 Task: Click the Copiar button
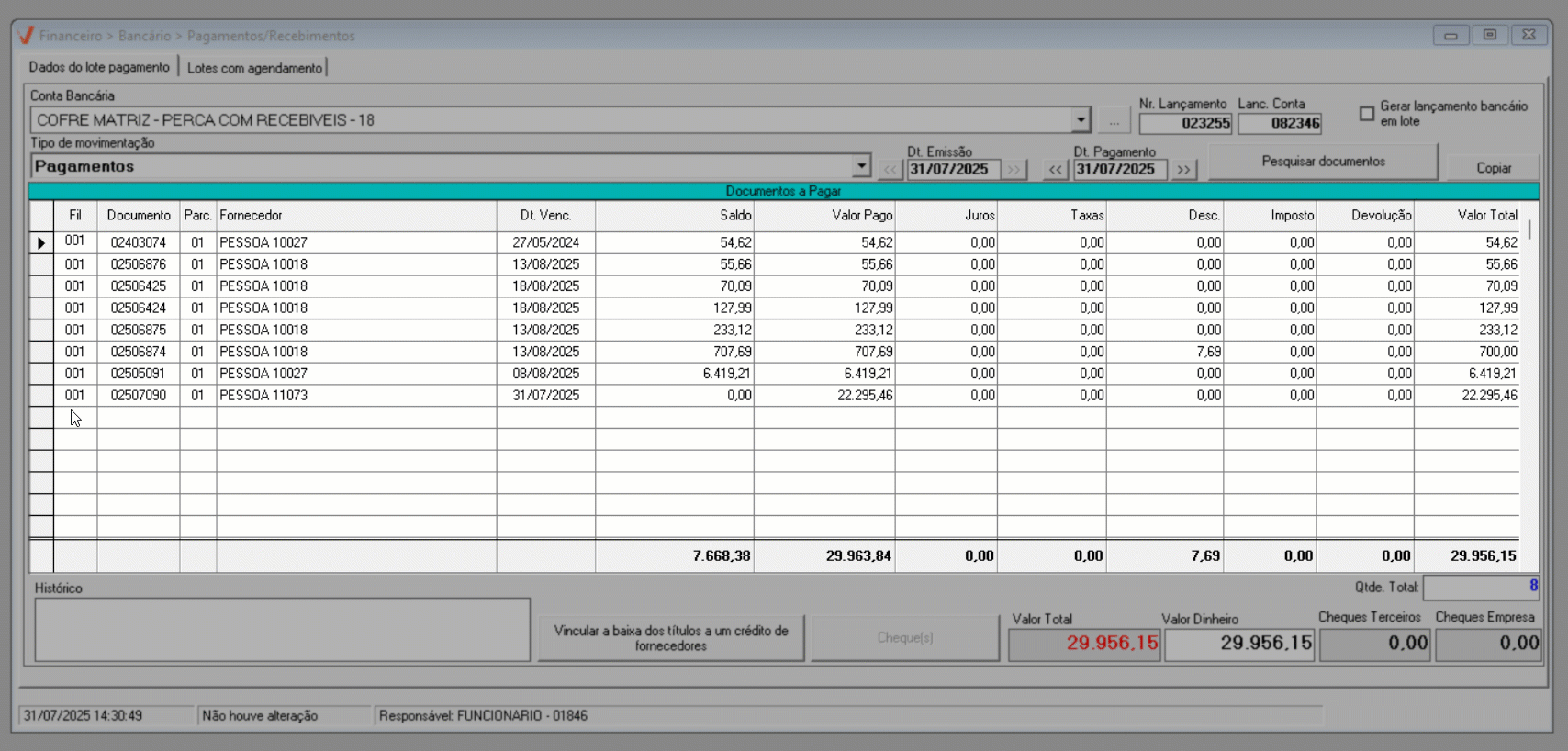1493,168
